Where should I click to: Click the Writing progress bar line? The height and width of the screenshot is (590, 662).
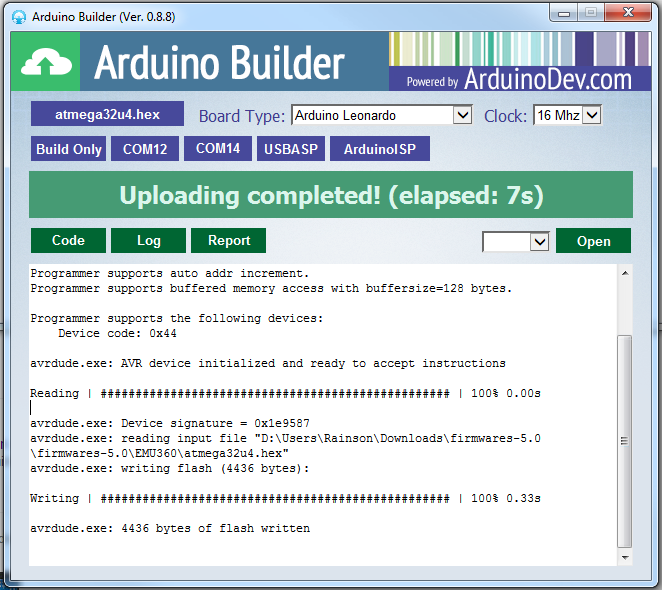(285, 498)
